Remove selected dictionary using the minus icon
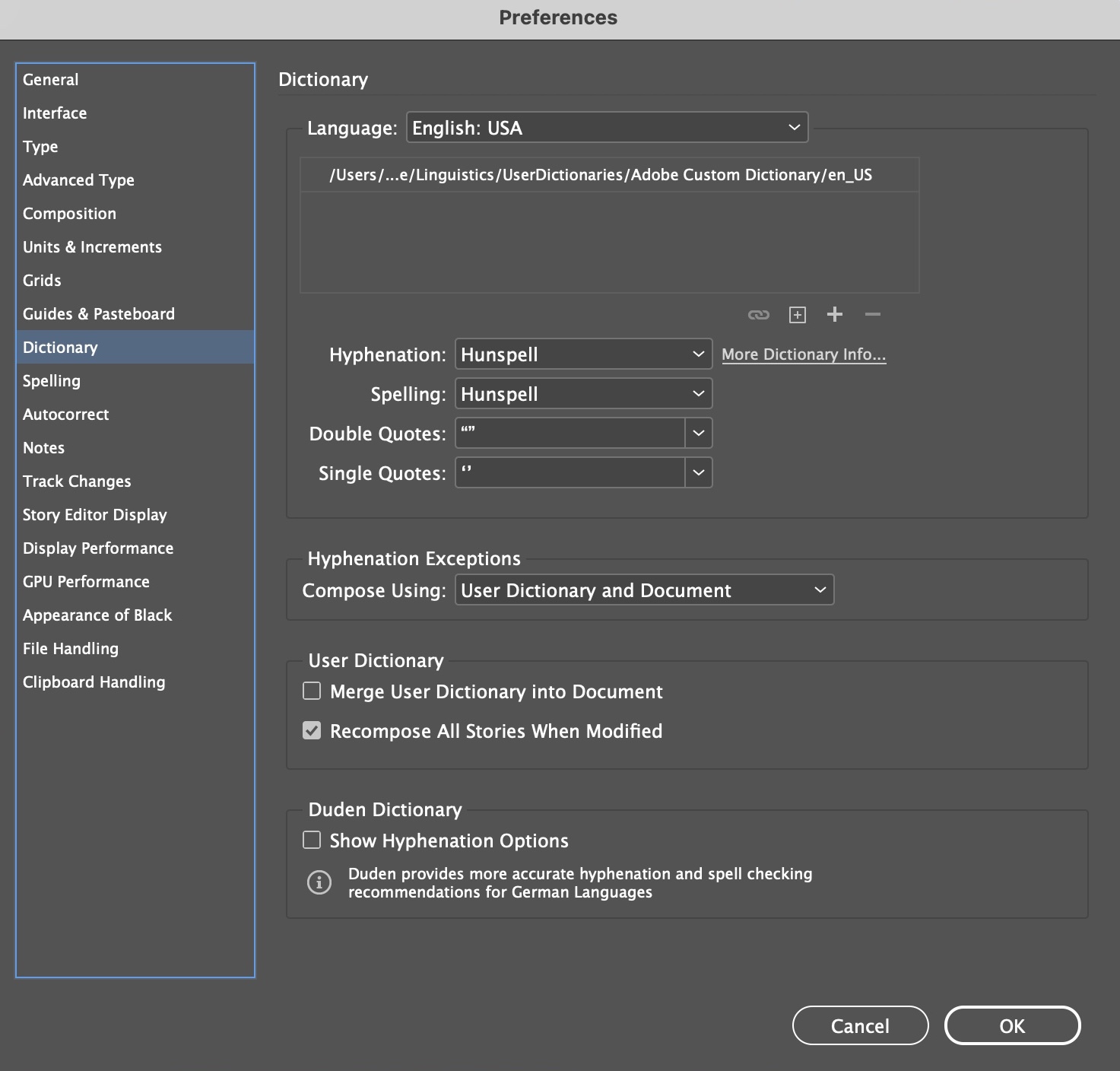Viewport: 1120px width, 1071px height. pyautogui.click(x=872, y=314)
